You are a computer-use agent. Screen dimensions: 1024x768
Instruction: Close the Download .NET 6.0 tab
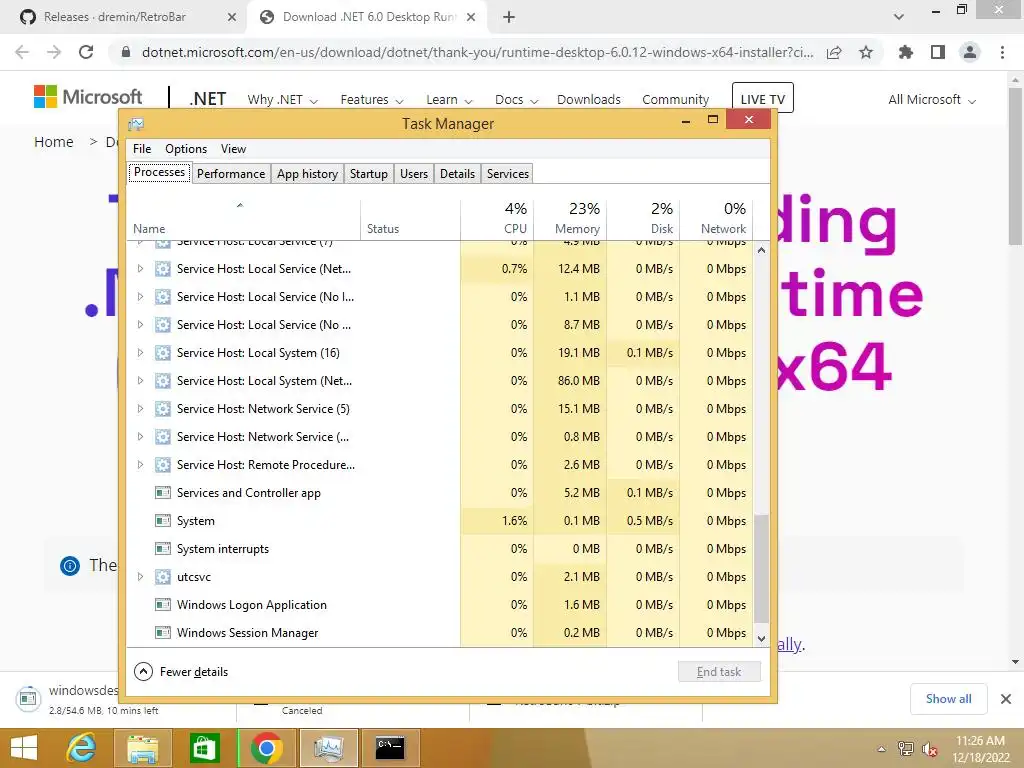[x=471, y=17]
